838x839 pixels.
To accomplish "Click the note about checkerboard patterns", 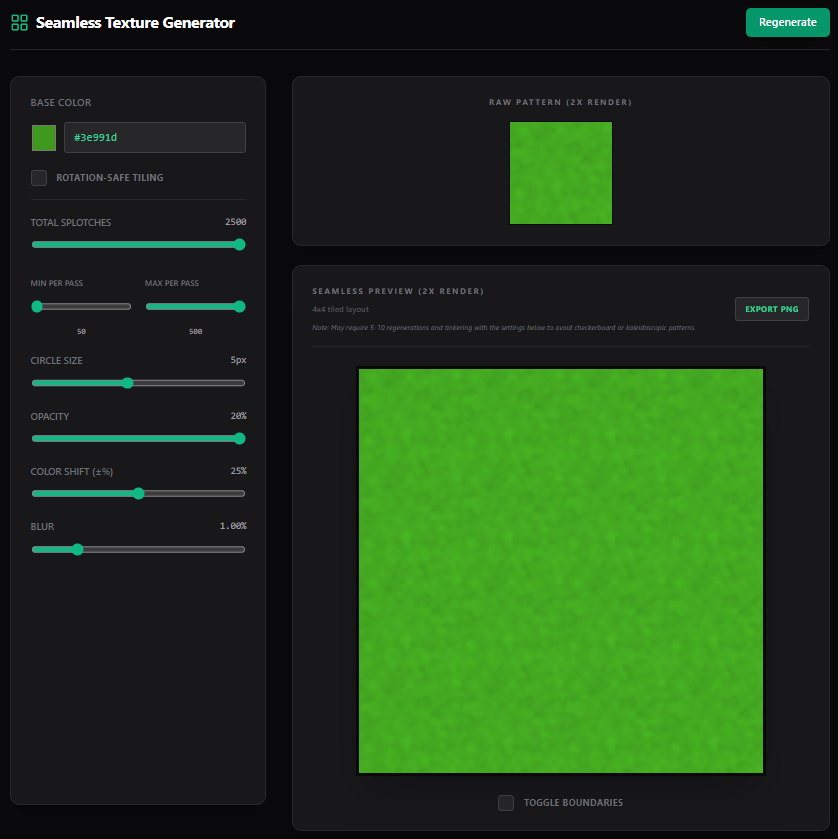I will (x=504, y=327).
